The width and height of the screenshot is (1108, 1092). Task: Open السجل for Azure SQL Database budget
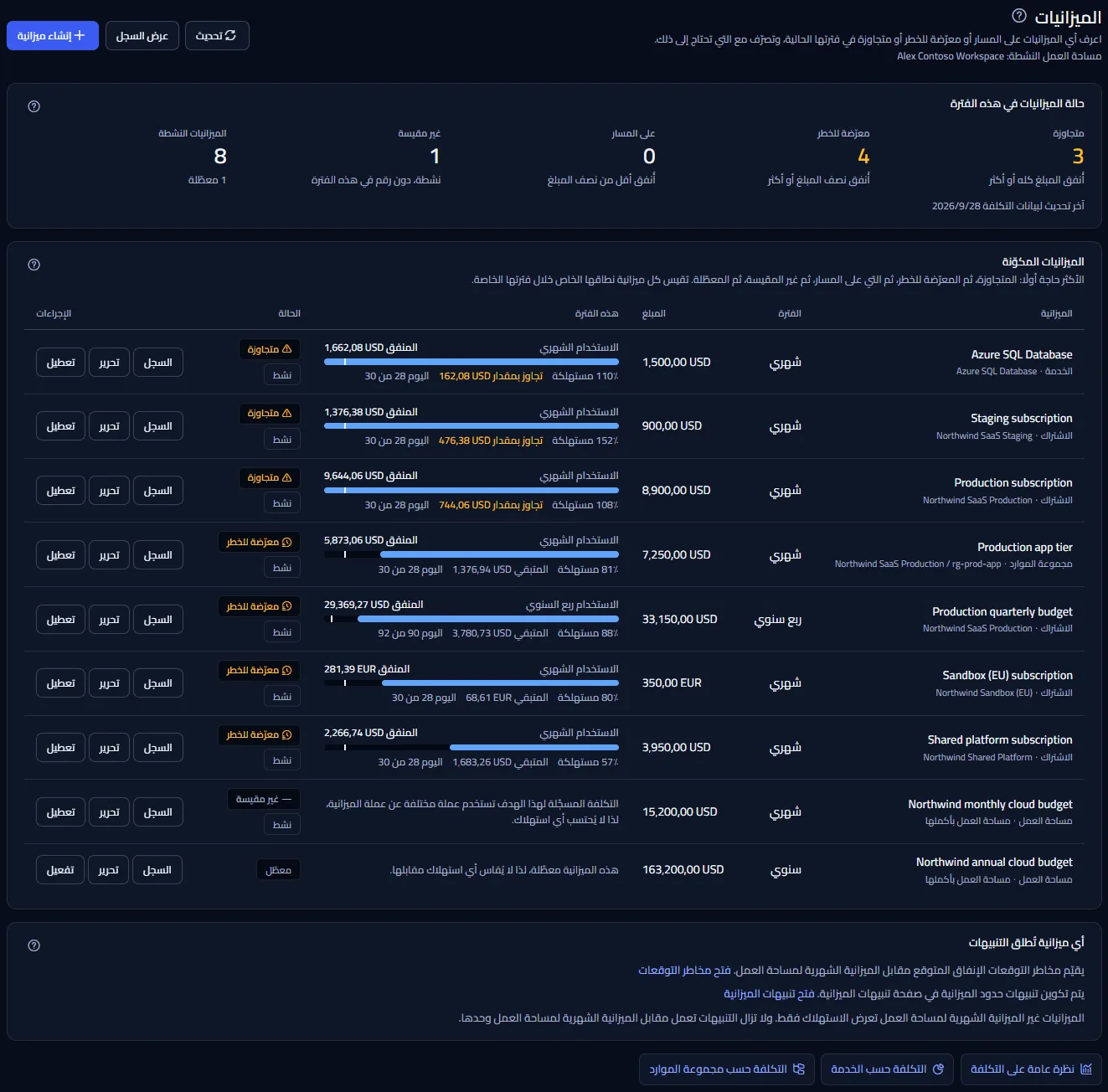(158, 363)
